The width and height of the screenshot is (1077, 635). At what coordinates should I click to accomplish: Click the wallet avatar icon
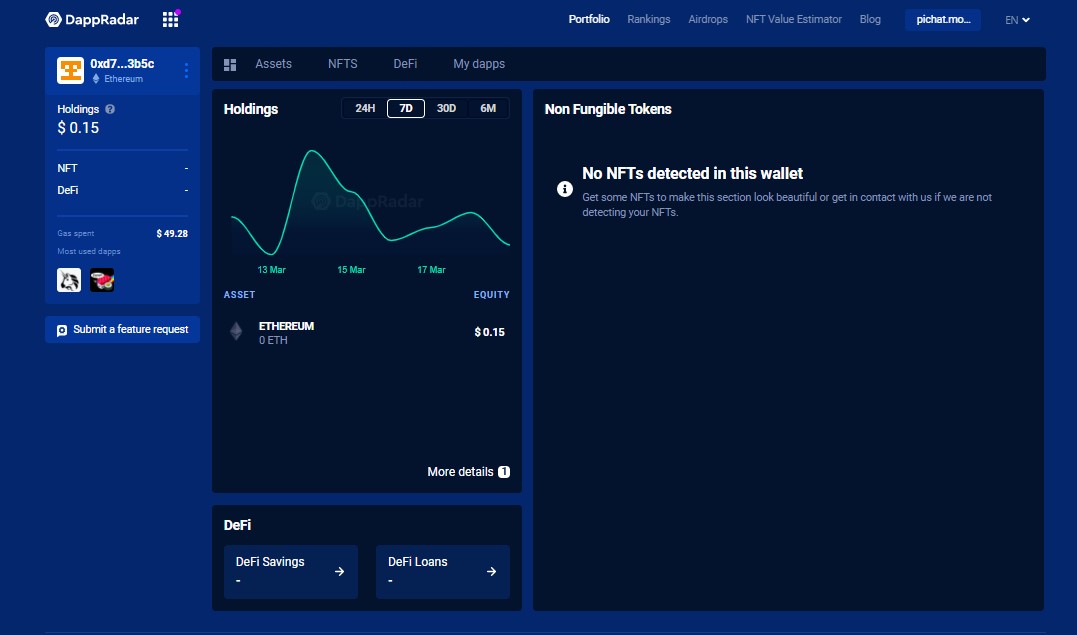(x=70, y=70)
